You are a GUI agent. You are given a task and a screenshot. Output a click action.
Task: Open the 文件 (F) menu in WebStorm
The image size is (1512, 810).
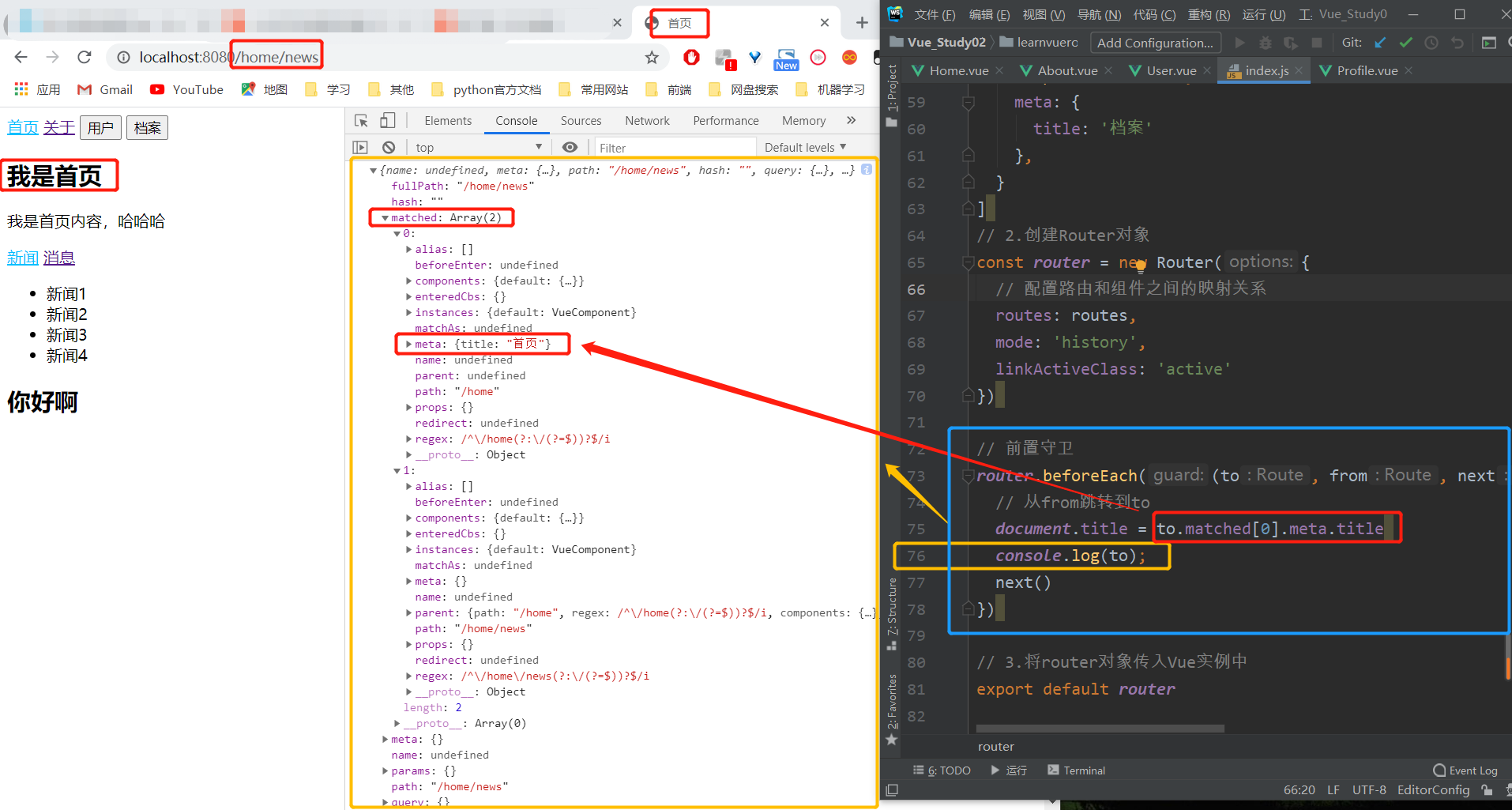[x=935, y=14]
